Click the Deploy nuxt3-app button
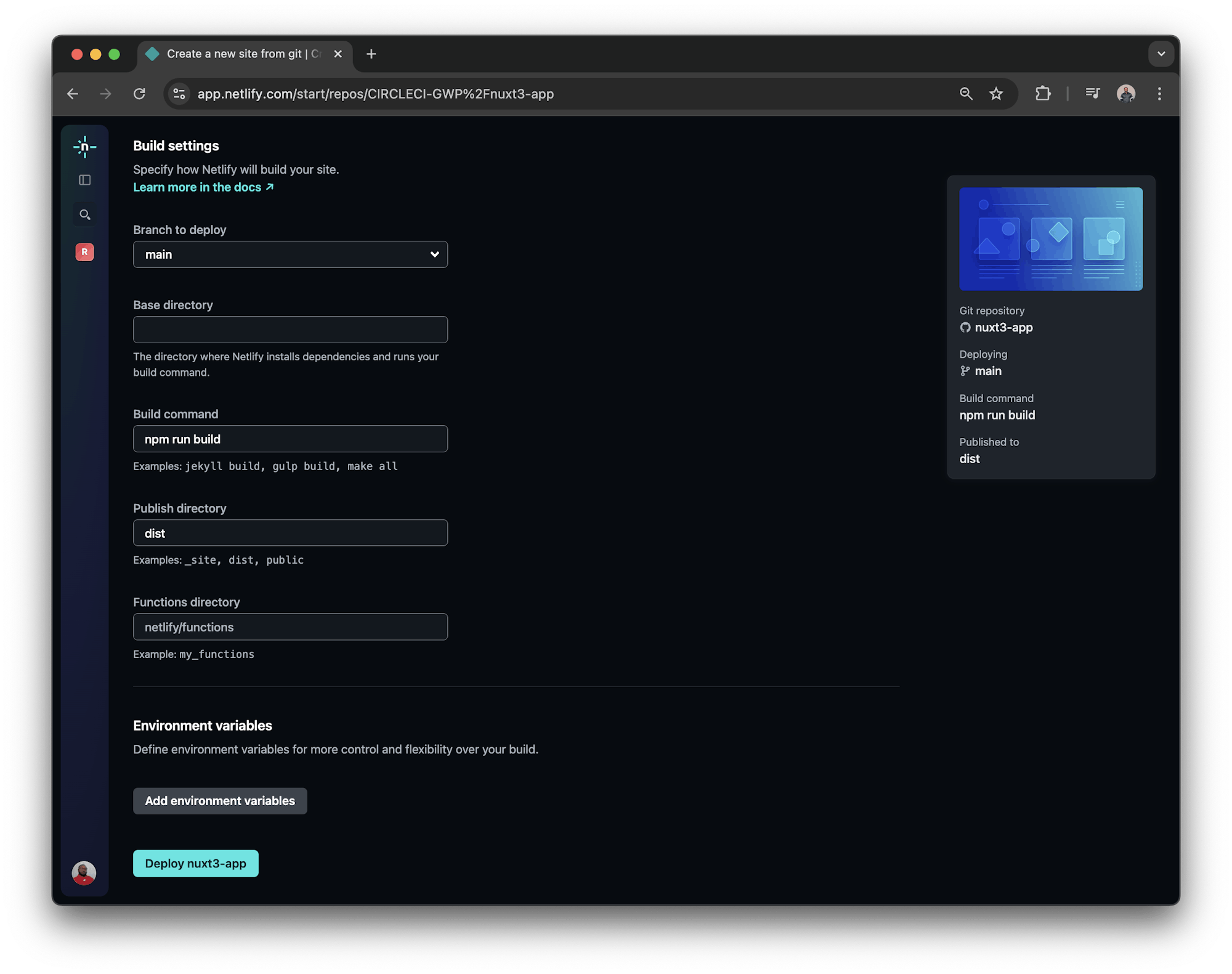 195,863
